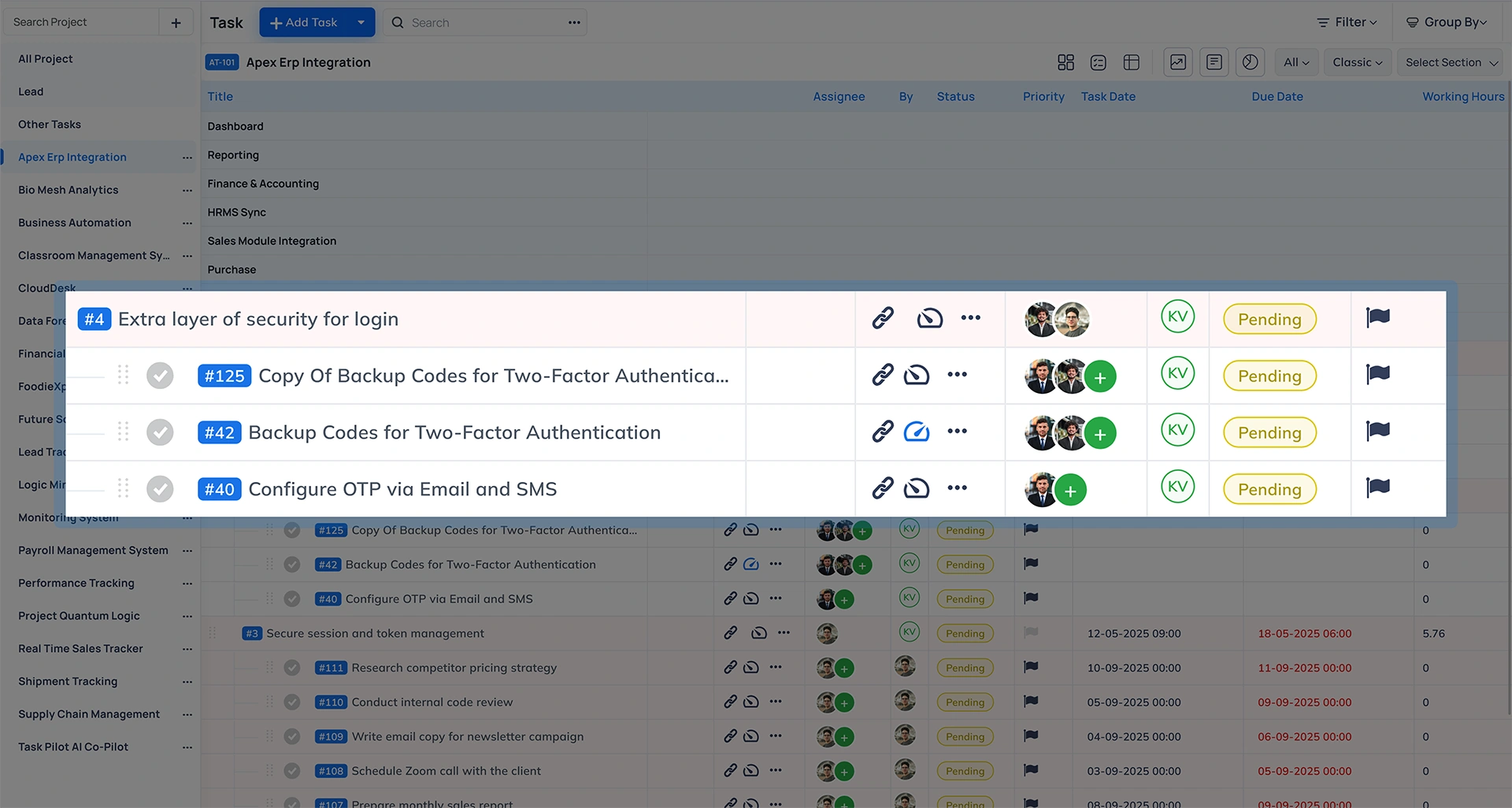Screen dimensions: 1512x808
Task: Open the pie chart report icon
Action: (x=1250, y=62)
